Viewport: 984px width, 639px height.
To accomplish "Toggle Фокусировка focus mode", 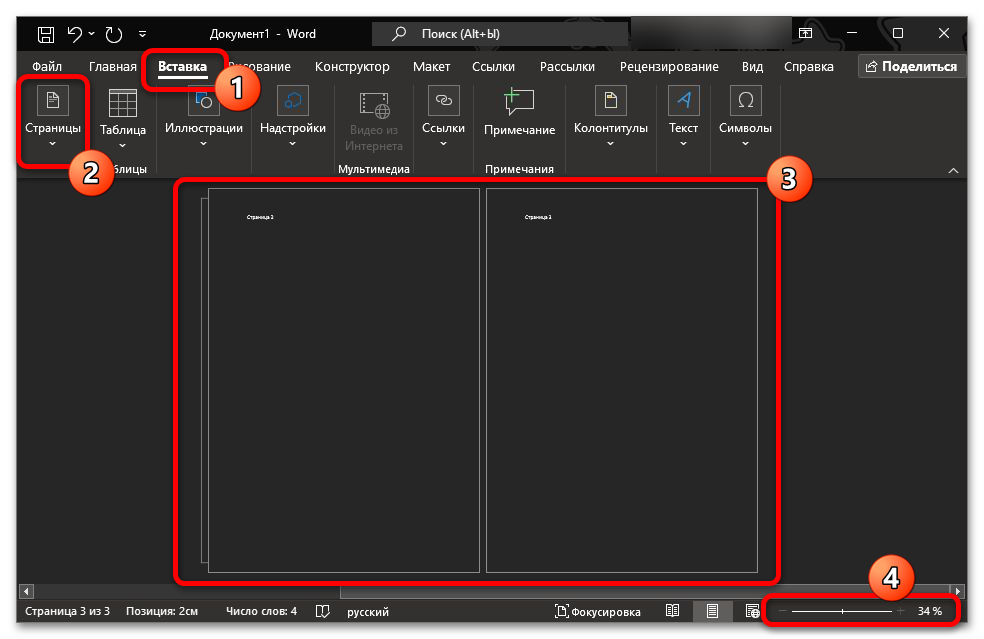I will pyautogui.click(x=600, y=611).
